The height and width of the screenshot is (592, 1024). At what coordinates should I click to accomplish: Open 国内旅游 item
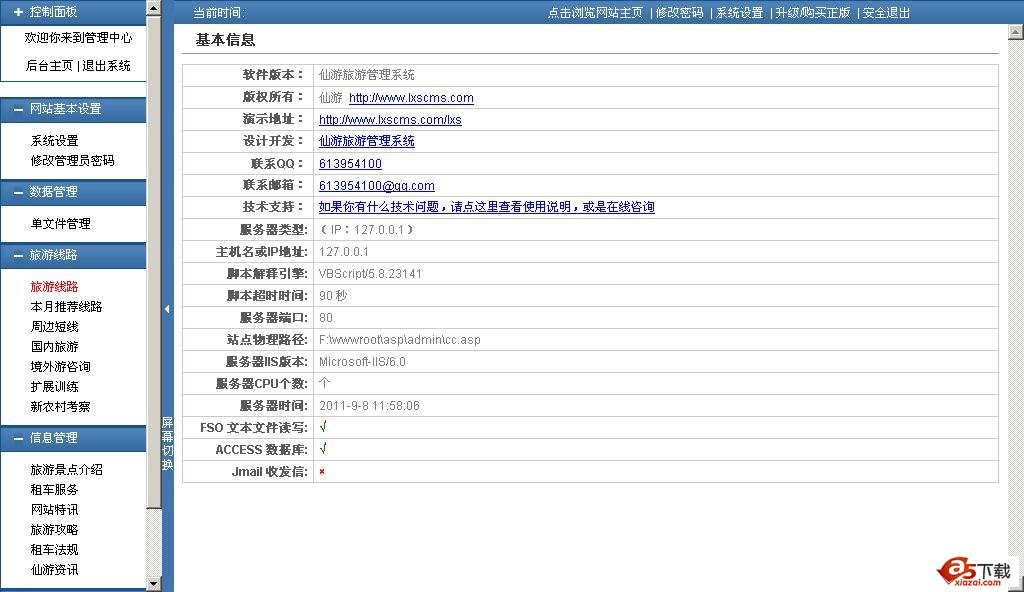click(x=54, y=346)
